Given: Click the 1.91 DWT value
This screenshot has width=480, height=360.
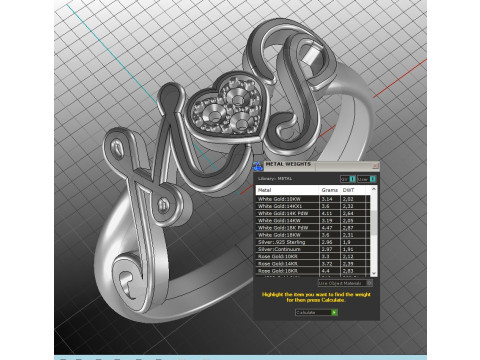Looking at the screenshot, I should coord(348,249).
